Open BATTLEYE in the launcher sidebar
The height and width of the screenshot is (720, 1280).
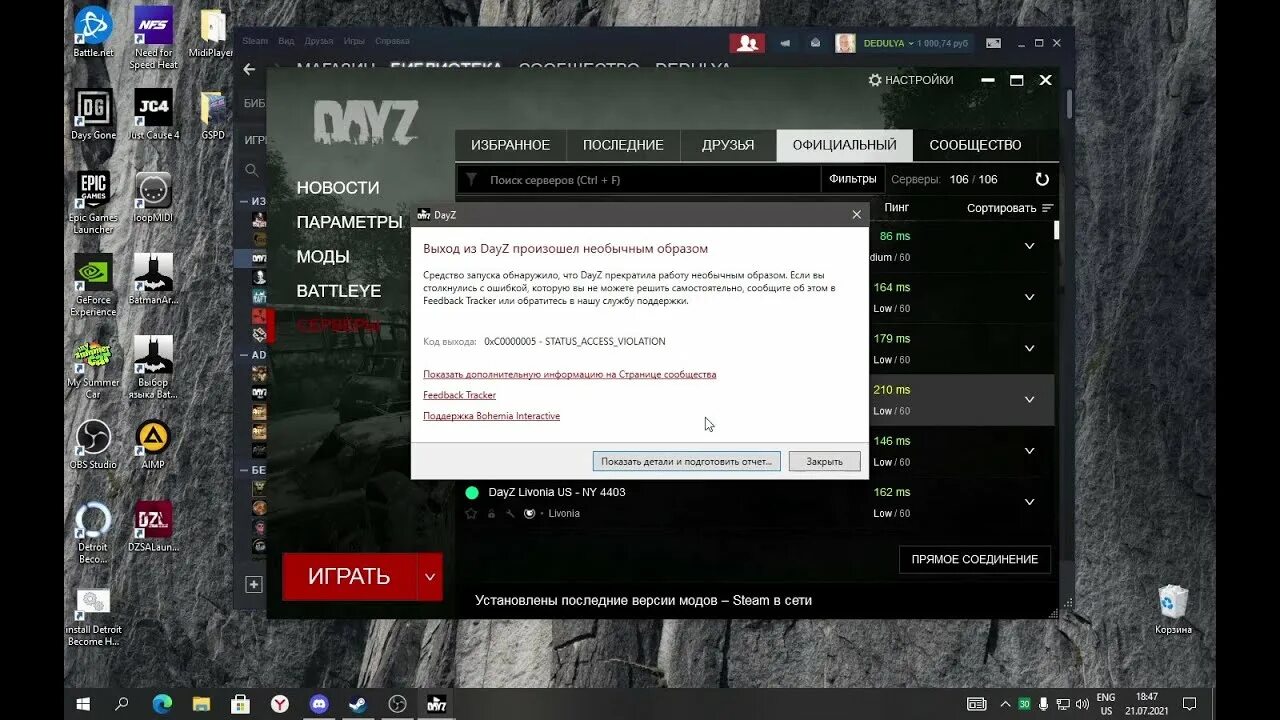coord(339,291)
